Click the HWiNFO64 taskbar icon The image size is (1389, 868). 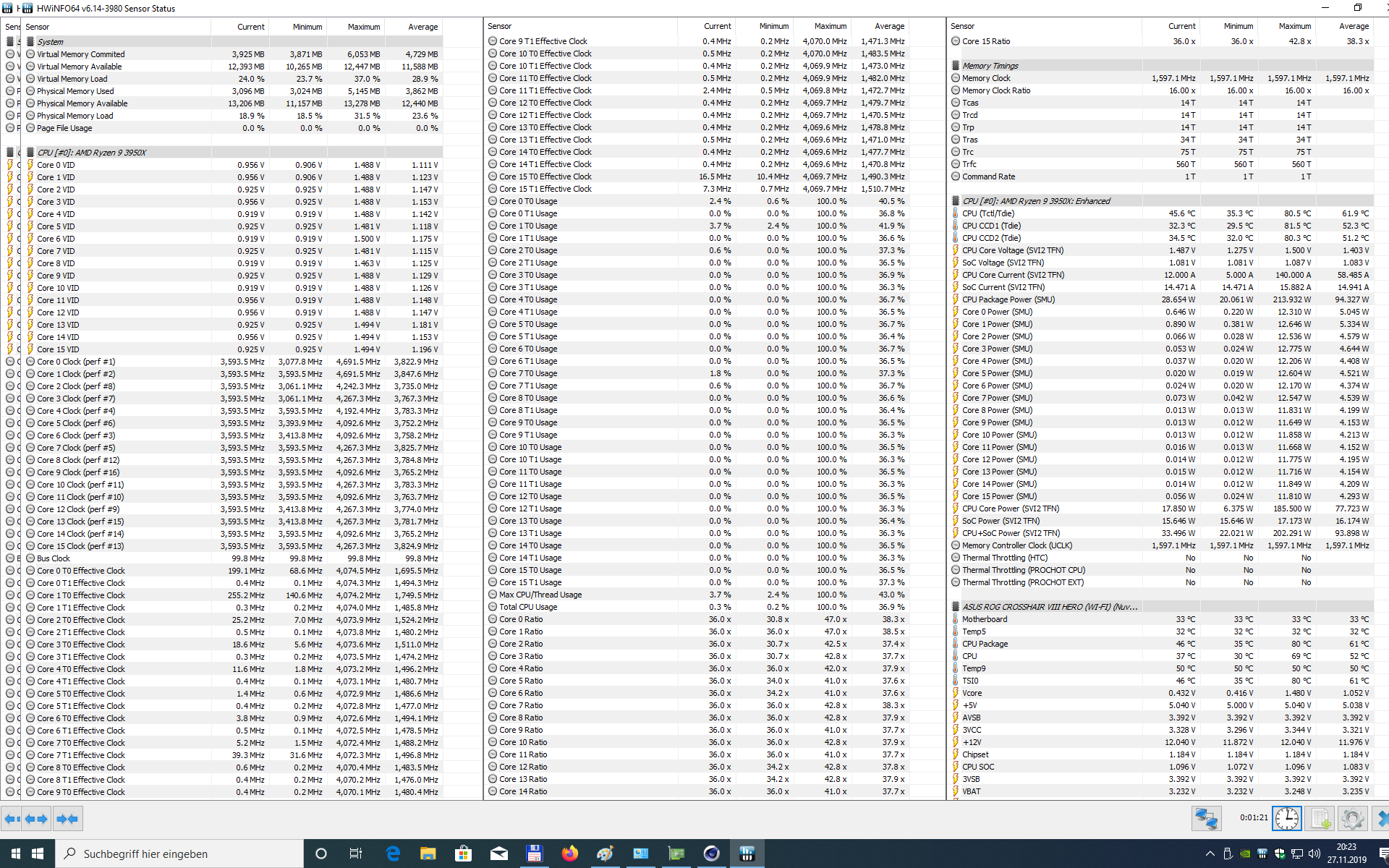(x=747, y=854)
